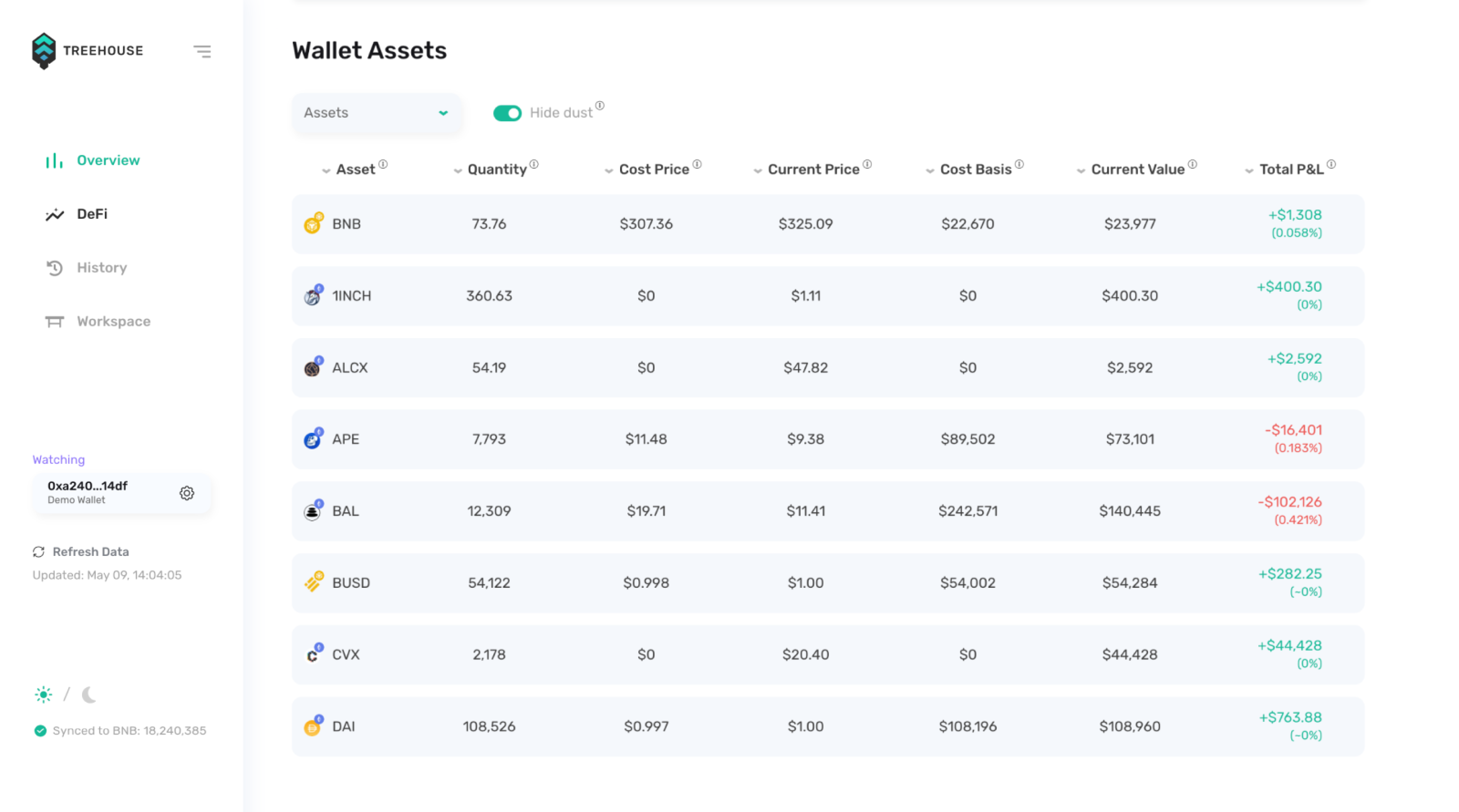Select the 0xa240...14df Demo Wallet card
This screenshot has width=1459, height=812.
(122, 493)
